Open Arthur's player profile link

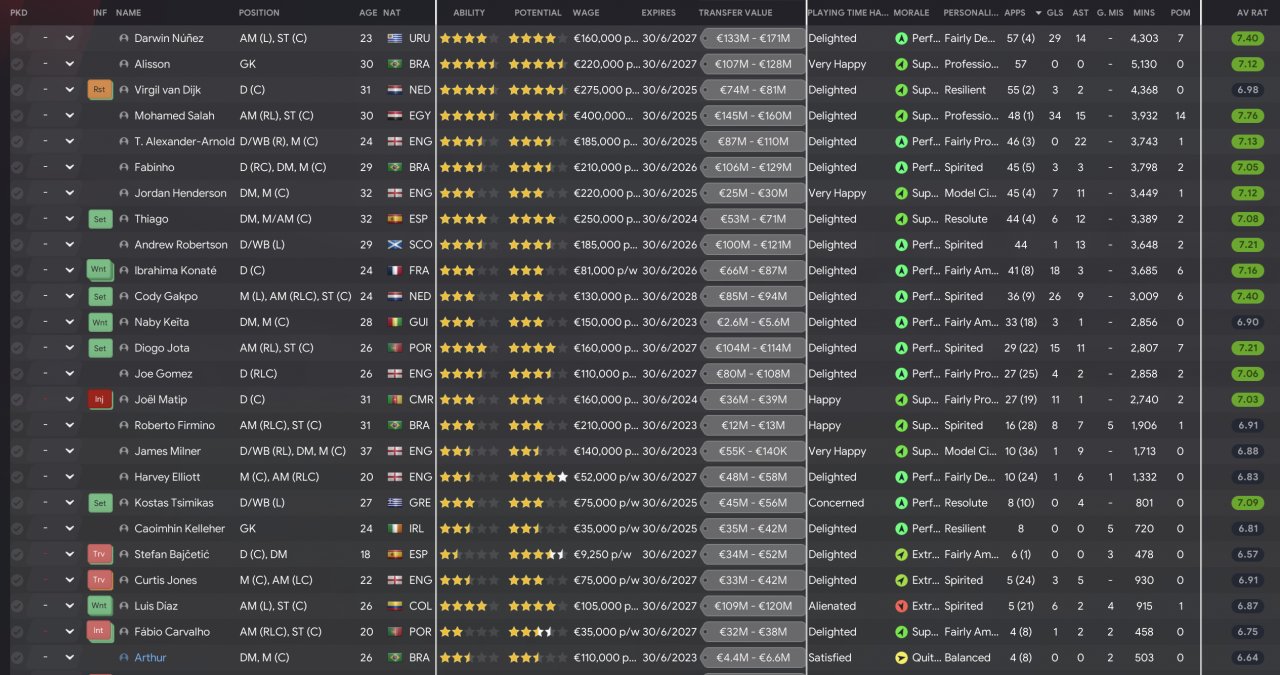(150, 658)
